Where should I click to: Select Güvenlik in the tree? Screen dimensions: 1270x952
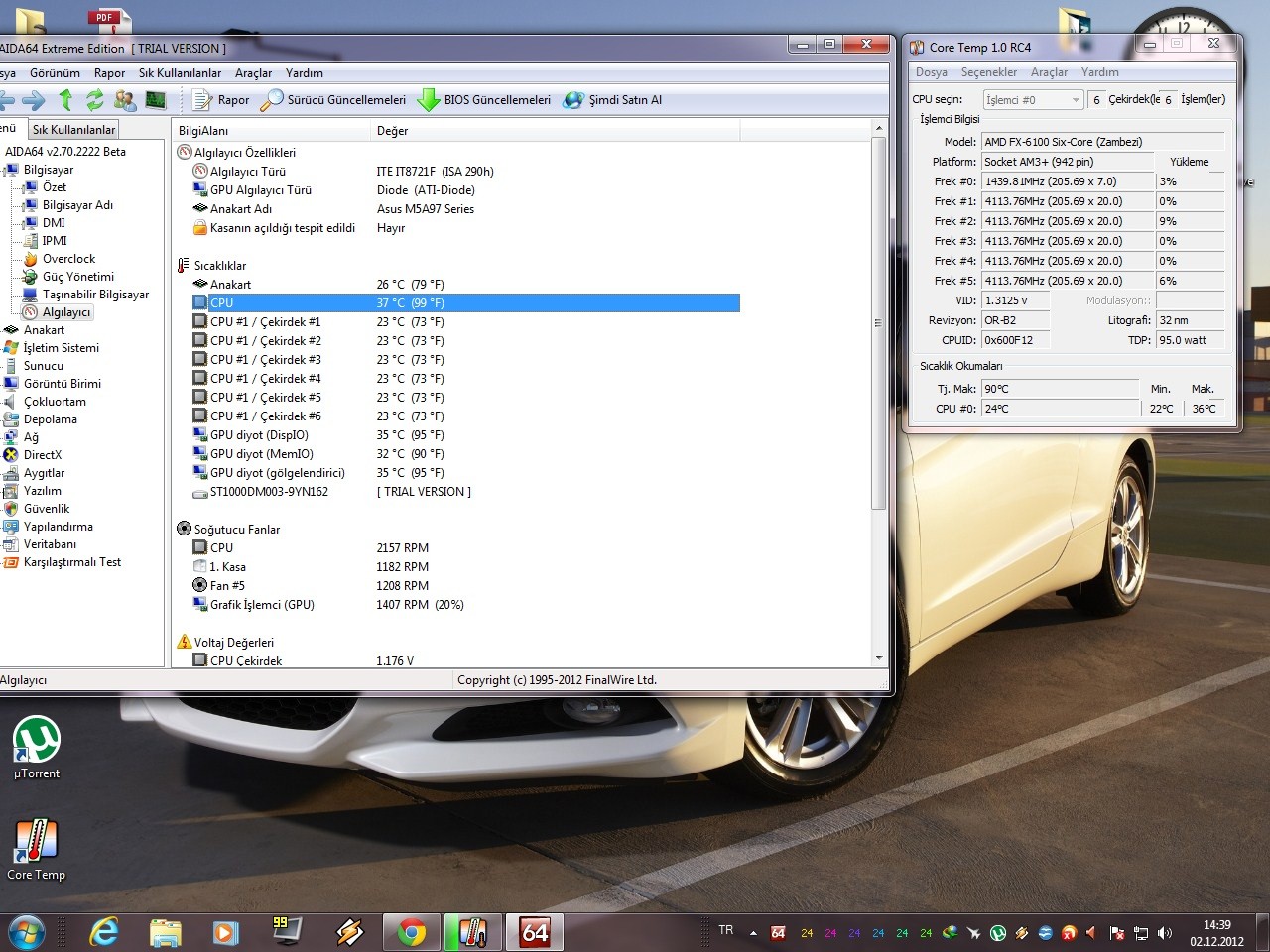(47, 509)
